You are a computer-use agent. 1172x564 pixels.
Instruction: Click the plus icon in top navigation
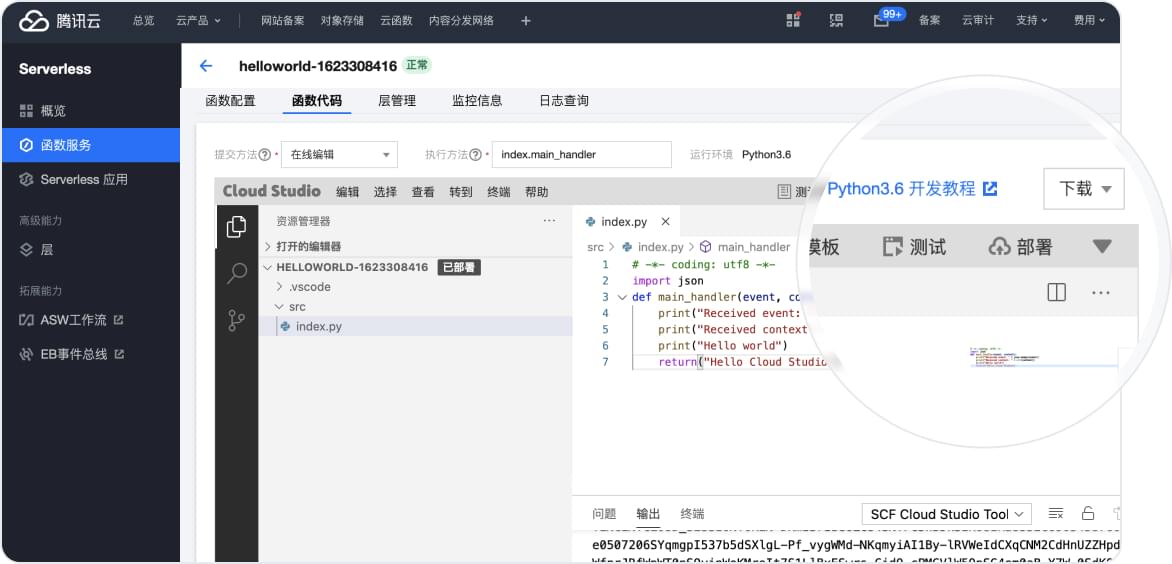point(526,20)
